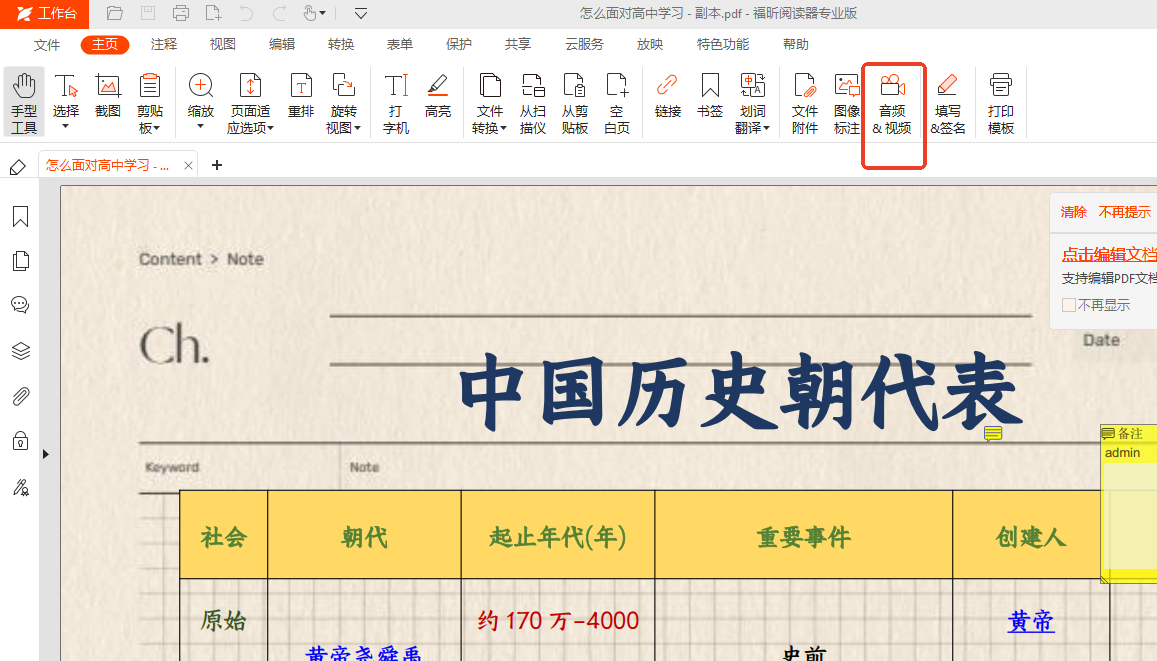The height and width of the screenshot is (661, 1157).
Task: Click the 黄帝 hyperlink in the table
Action: coord(1030,621)
